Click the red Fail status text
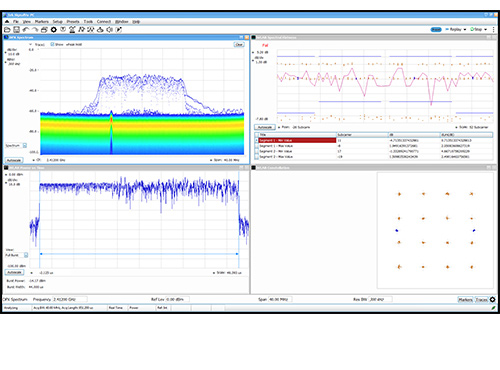 tap(265, 45)
